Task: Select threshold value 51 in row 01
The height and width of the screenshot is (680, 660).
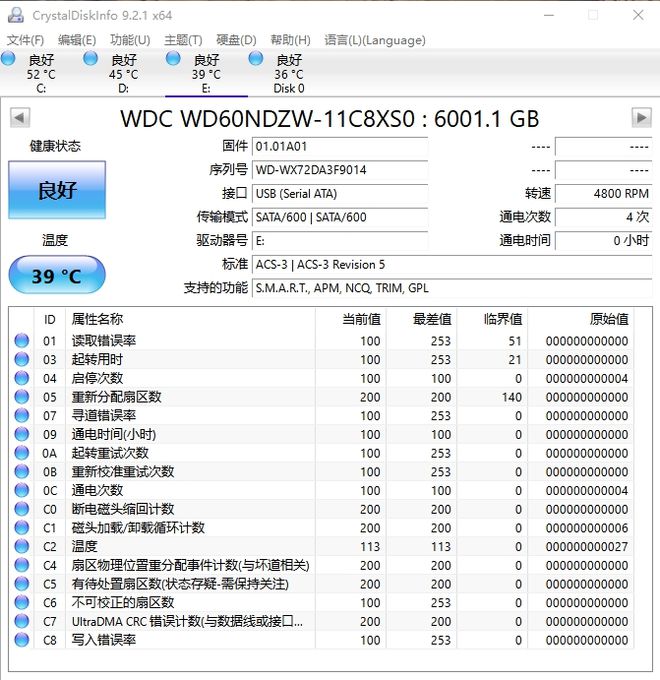Action: point(515,341)
